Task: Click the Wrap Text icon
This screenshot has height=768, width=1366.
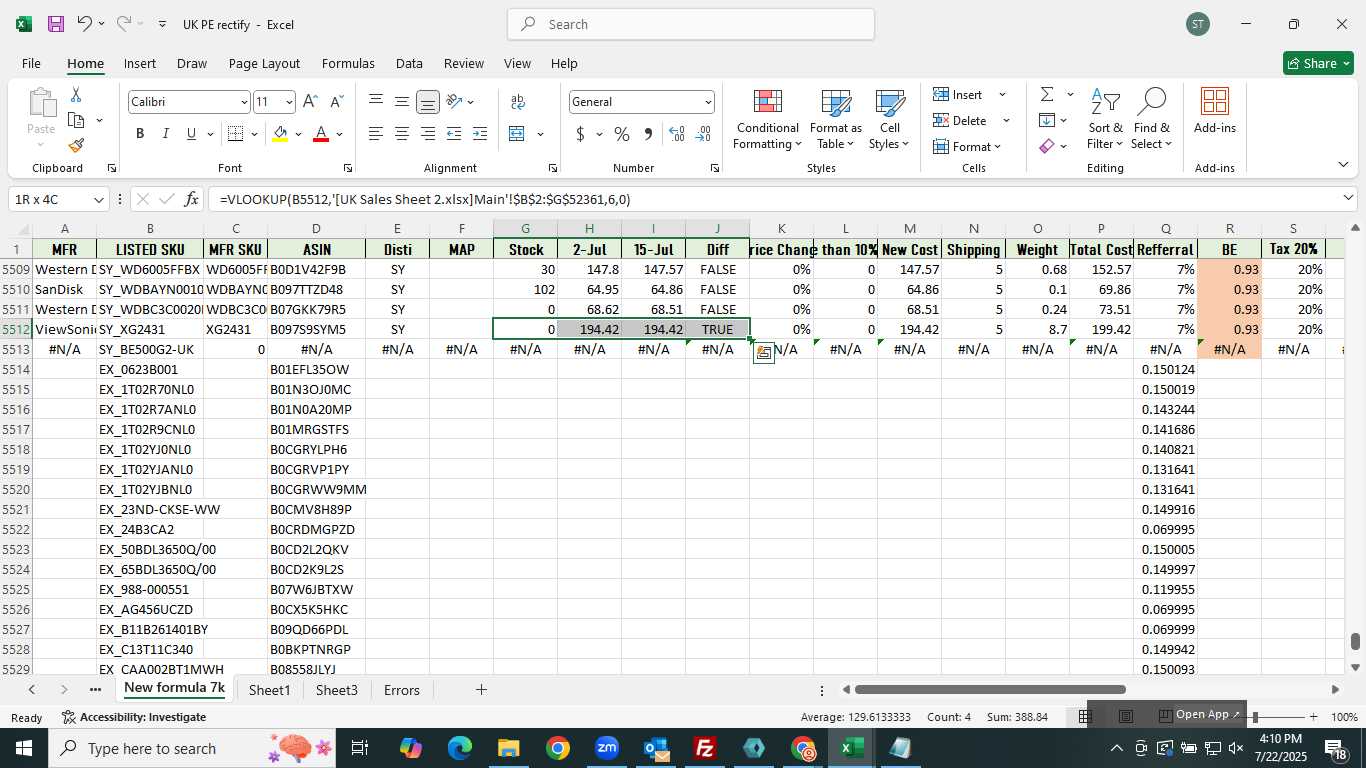Action: click(x=518, y=102)
